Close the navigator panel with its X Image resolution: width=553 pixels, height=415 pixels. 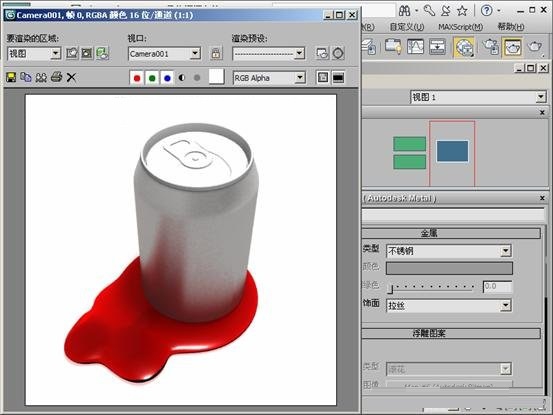[542, 112]
